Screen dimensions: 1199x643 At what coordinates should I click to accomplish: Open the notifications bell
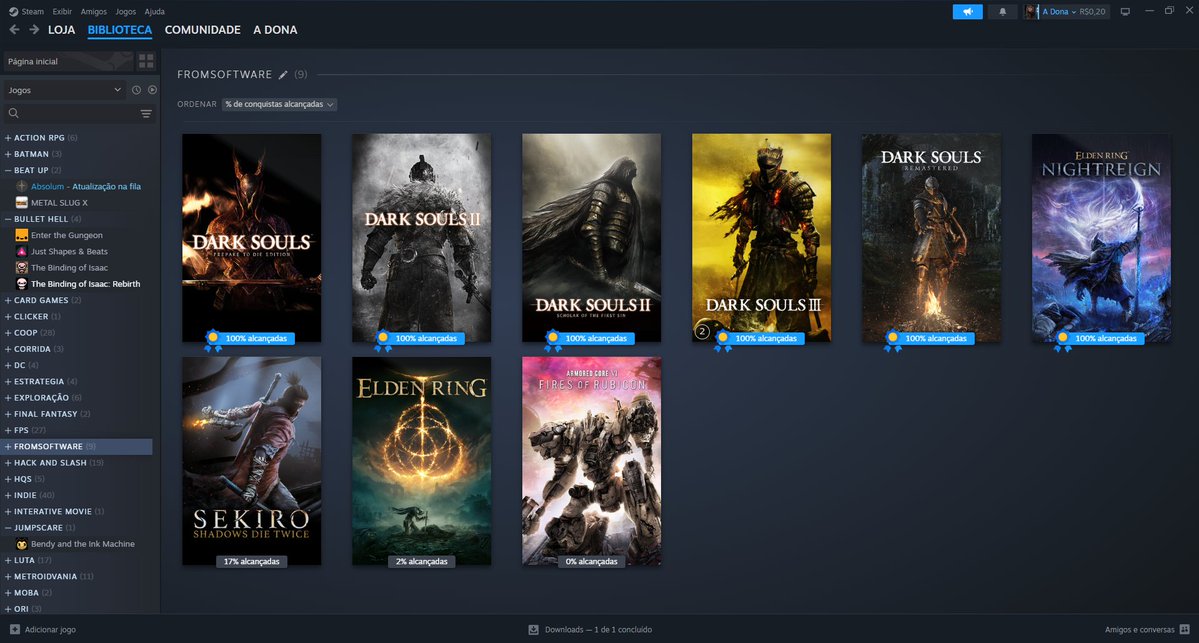1002,11
